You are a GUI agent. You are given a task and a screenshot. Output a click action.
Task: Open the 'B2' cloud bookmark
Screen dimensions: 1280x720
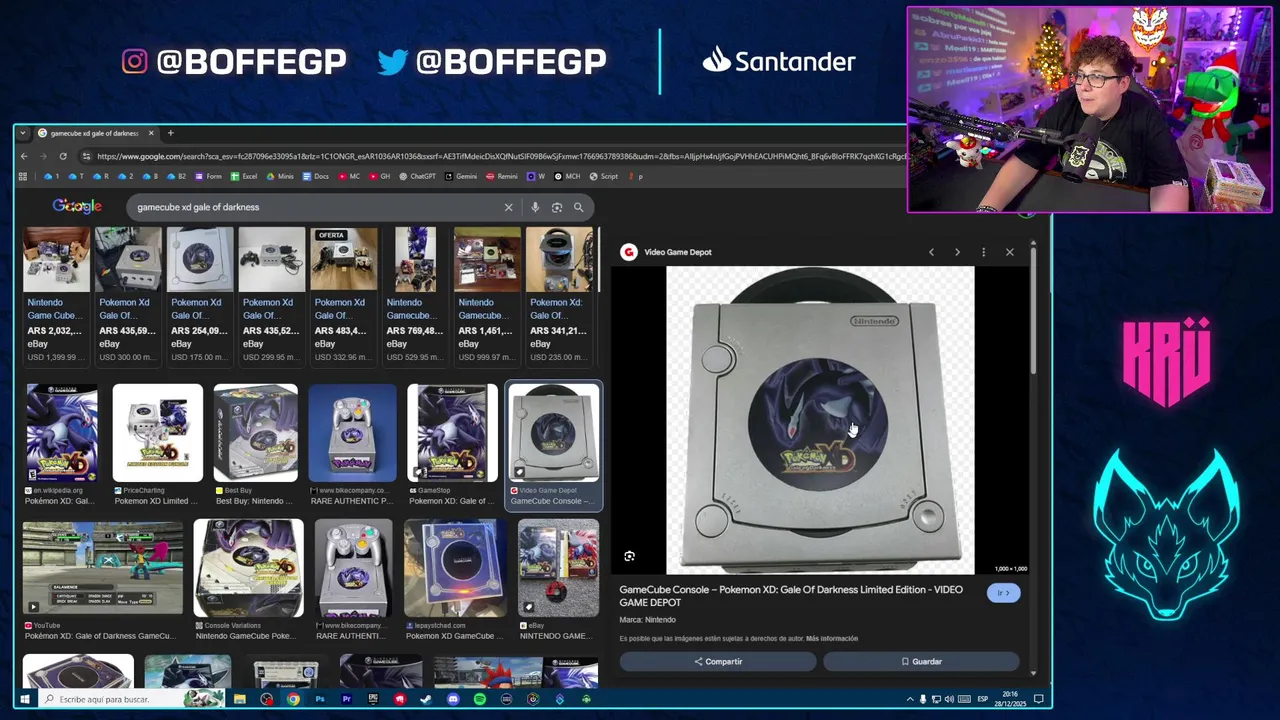[x=176, y=176]
